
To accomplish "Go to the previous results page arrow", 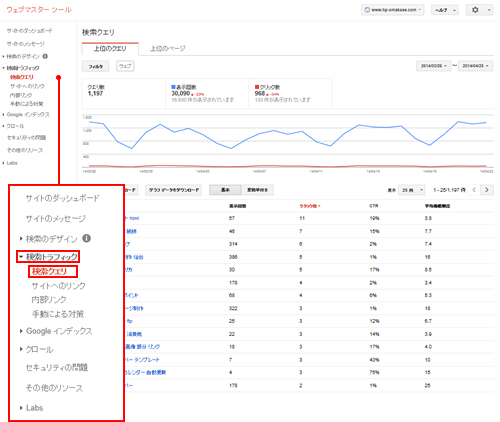I will pos(474,190).
